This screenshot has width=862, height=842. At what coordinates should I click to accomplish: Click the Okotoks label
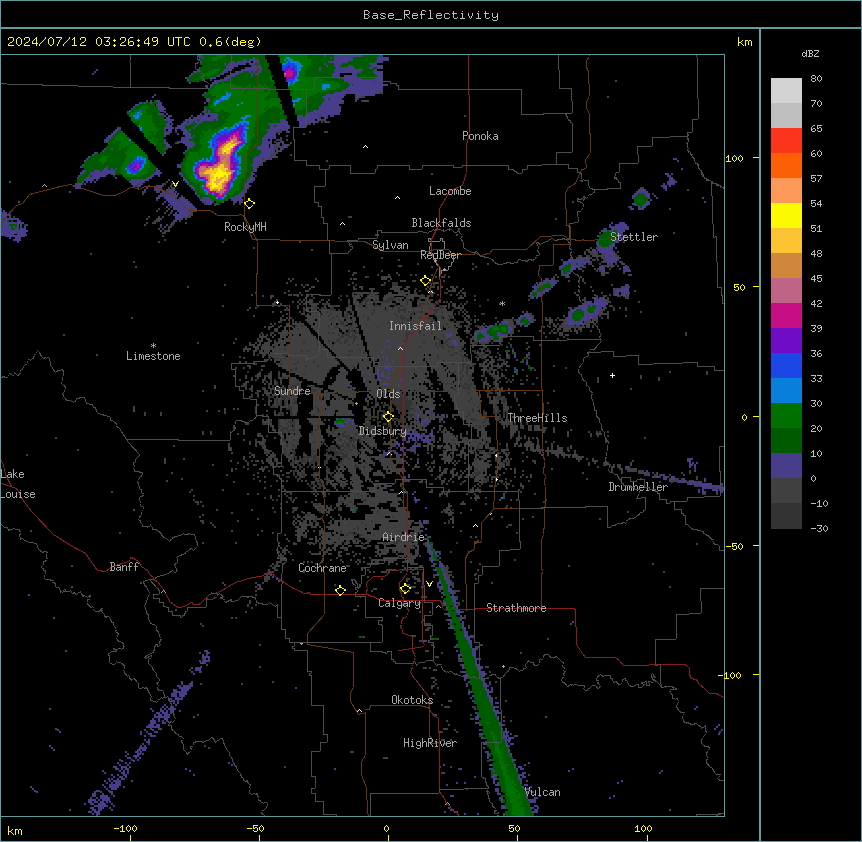click(x=412, y=700)
